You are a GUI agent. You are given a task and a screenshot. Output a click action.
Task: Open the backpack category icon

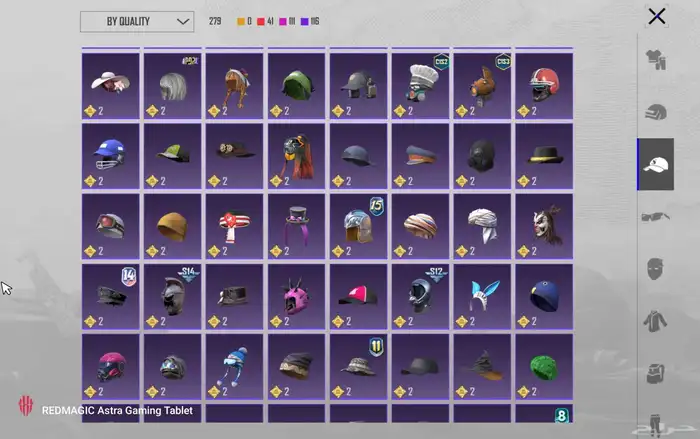(655, 373)
